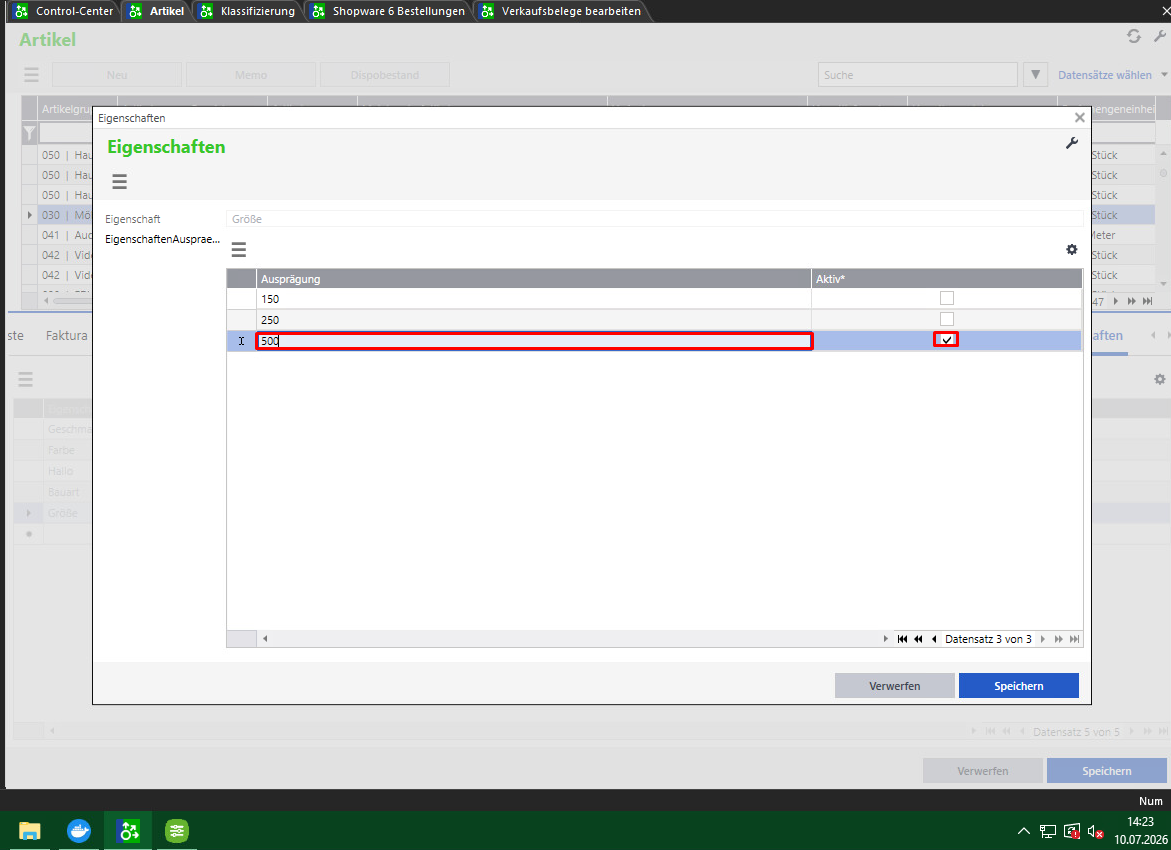Viewport: 1171px width, 850px height.
Task: Open the wrench settings icon in Eigenschaften dialog
Action: click(x=1072, y=143)
